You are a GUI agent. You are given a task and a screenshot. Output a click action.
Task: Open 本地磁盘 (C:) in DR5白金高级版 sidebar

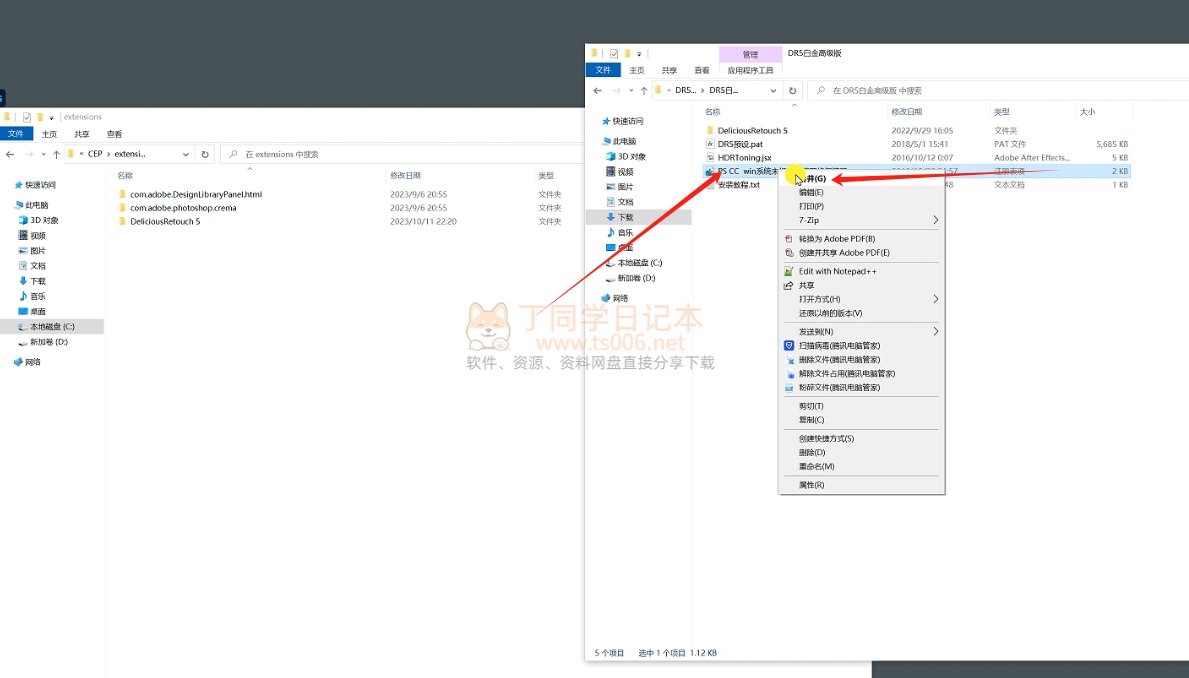[639, 263]
